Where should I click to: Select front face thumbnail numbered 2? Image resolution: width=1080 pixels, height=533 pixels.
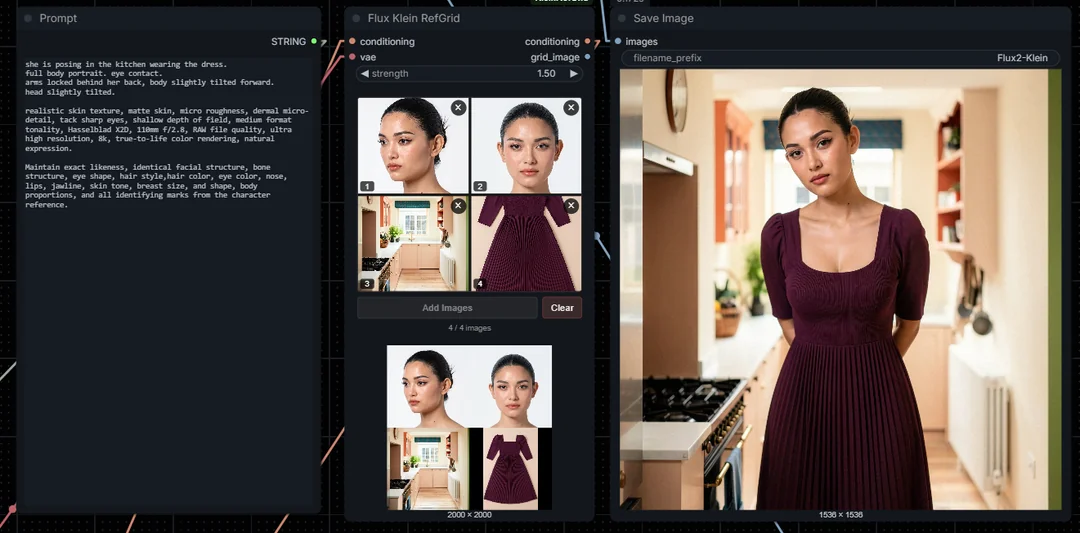coord(526,145)
